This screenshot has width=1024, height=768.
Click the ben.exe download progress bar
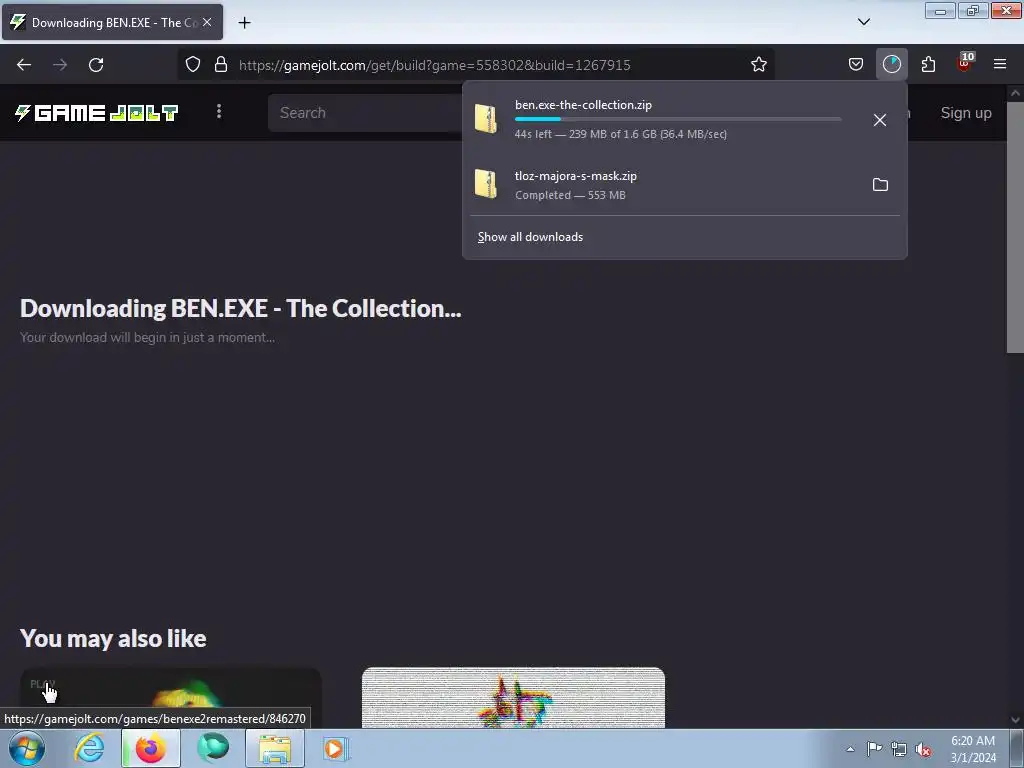tap(678, 120)
